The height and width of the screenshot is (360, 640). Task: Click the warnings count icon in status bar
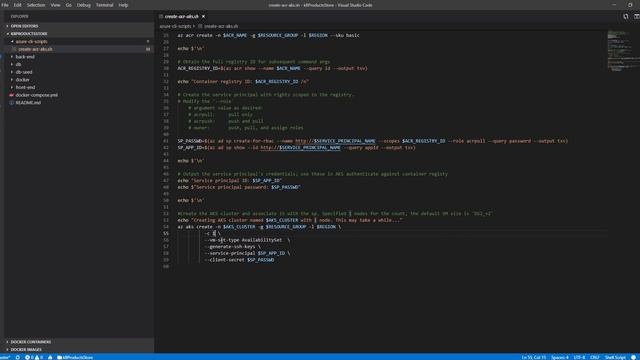click(x=38, y=357)
